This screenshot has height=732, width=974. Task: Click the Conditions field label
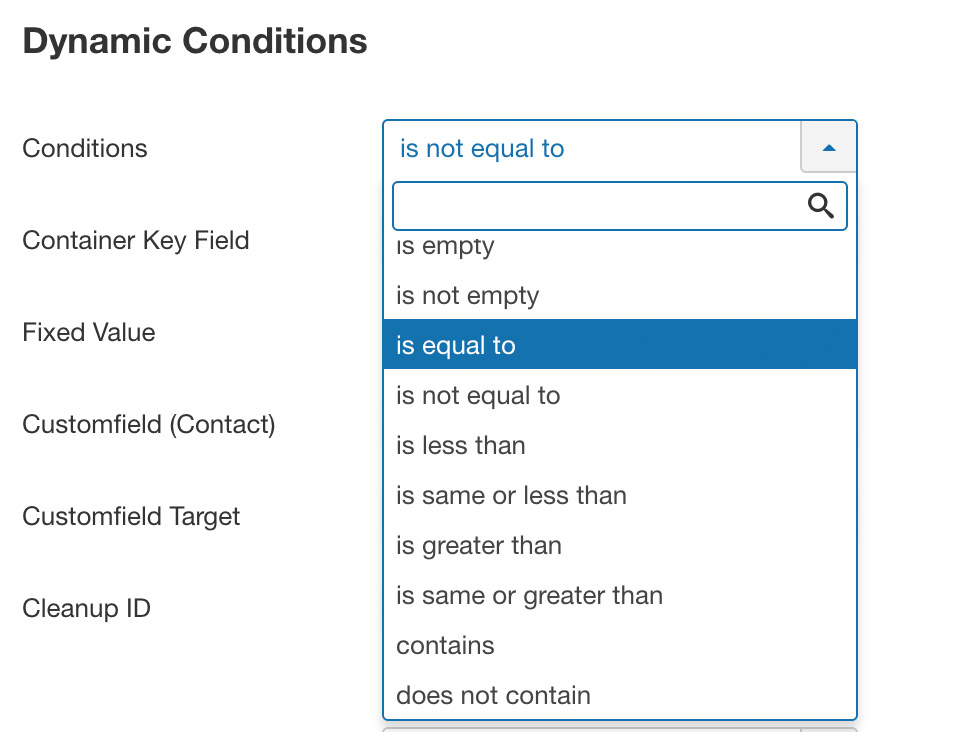pos(85,149)
